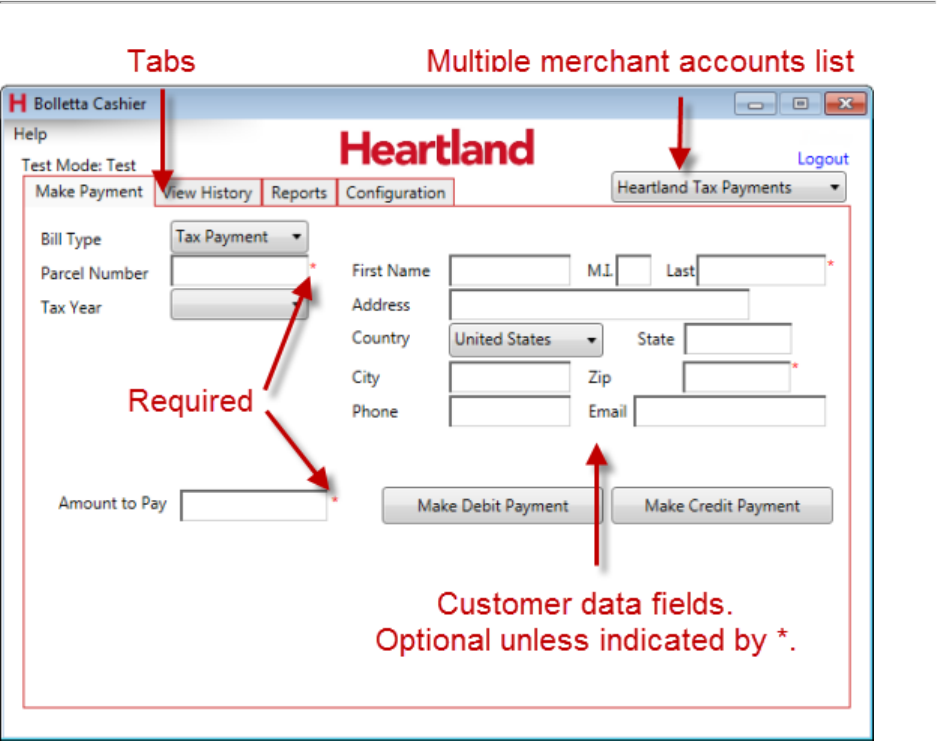Open the Bill Type dropdown

point(239,237)
